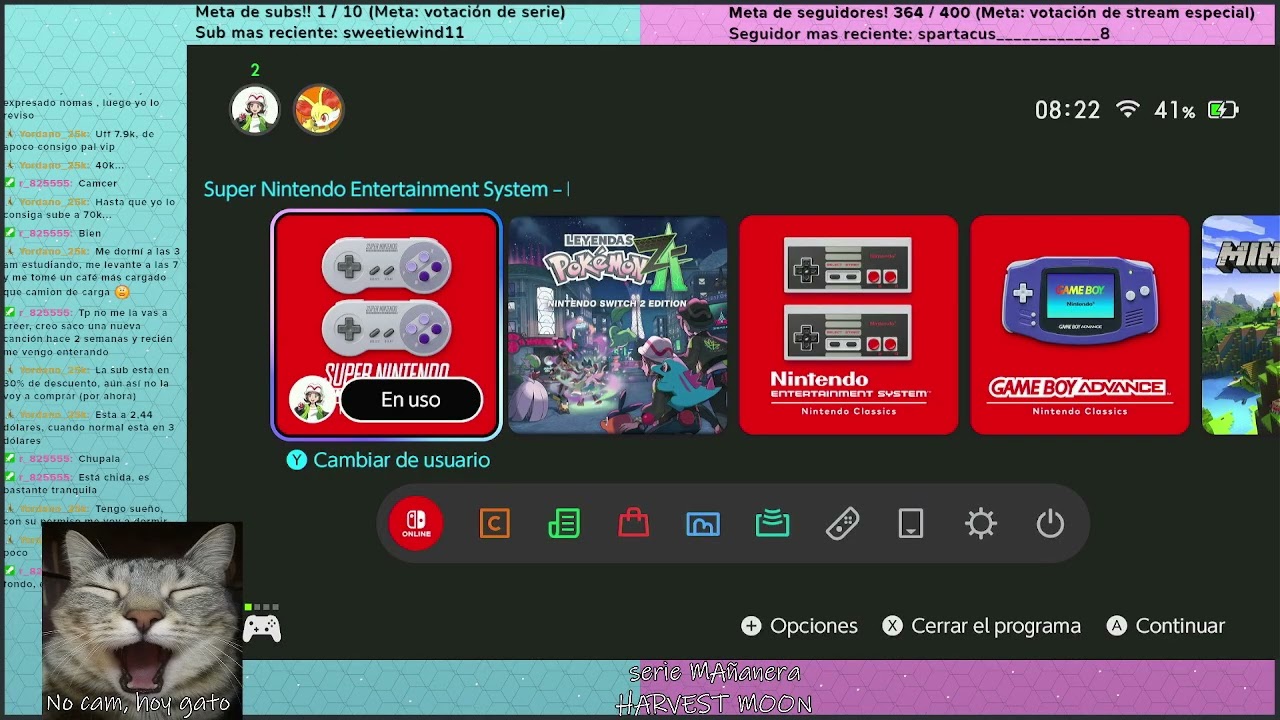Image resolution: width=1280 pixels, height=720 pixels.
Task: Select the Minecraft tile
Action: (1240, 325)
